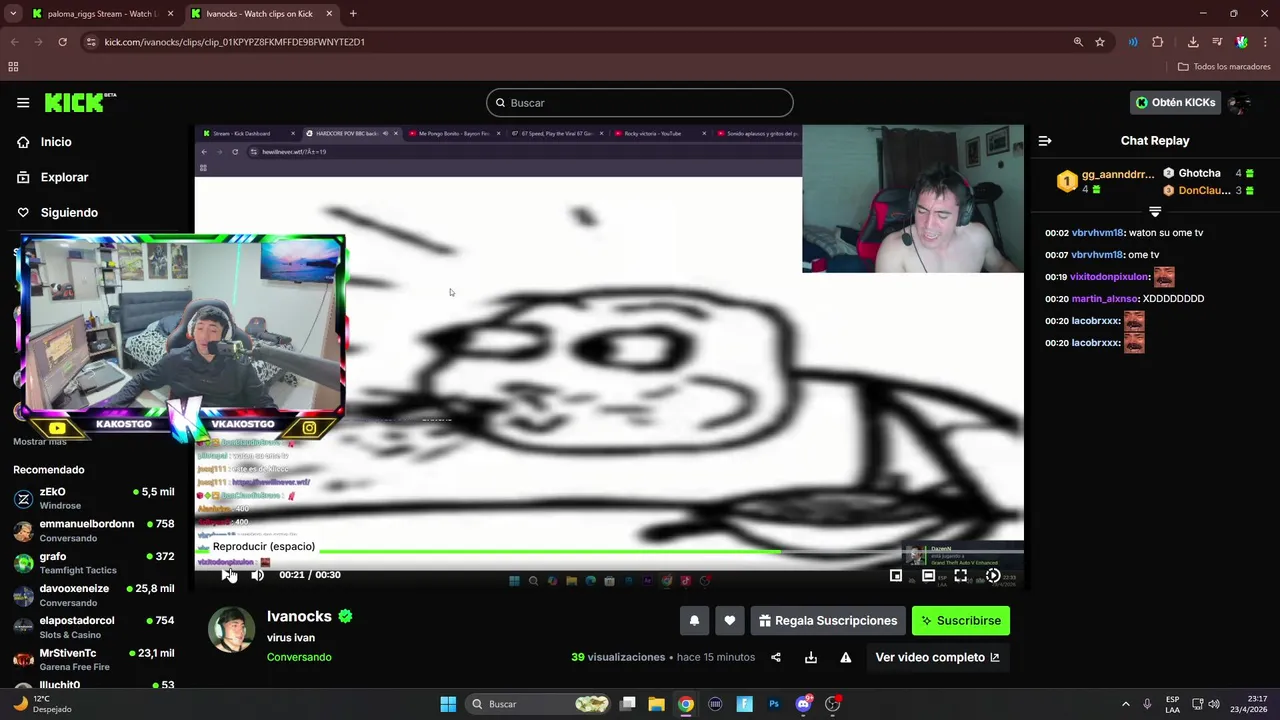
Task: Open Photoshop from the taskbar
Action: [x=774, y=704]
